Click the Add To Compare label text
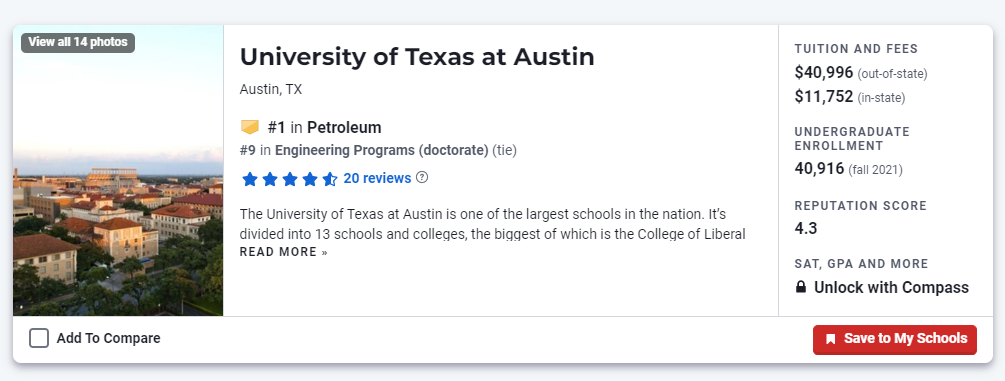This screenshot has width=1005, height=381. coord(108,338)
